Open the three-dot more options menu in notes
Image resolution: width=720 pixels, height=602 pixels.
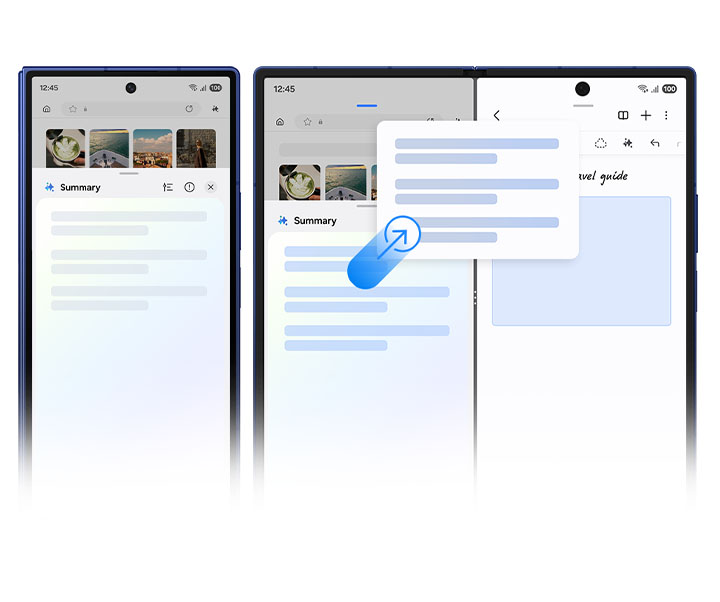pyautogui.click(x=666, y=116)
